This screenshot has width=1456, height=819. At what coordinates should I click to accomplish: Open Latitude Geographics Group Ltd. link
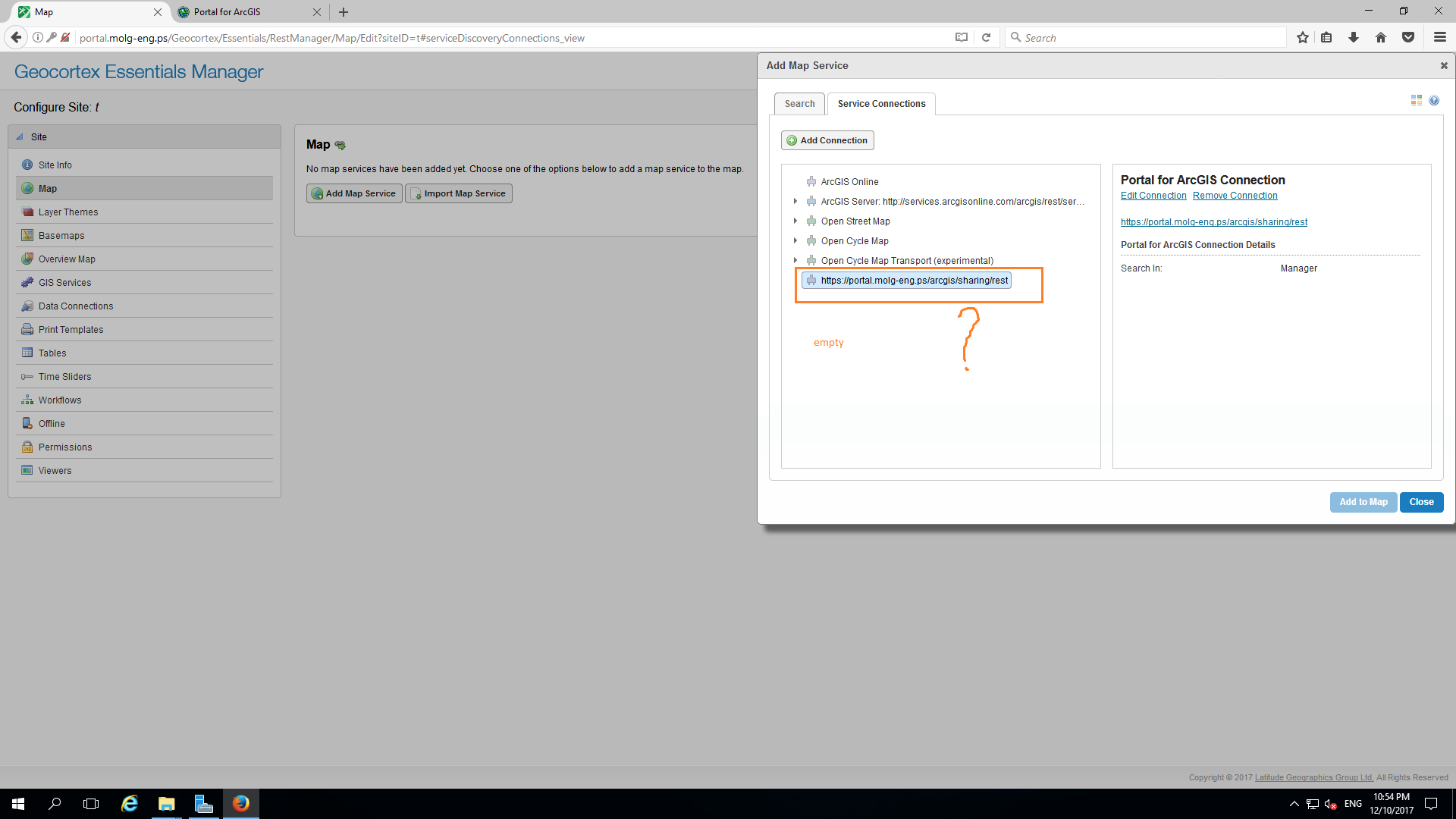pyautogui.click(x=1314, y=777)
